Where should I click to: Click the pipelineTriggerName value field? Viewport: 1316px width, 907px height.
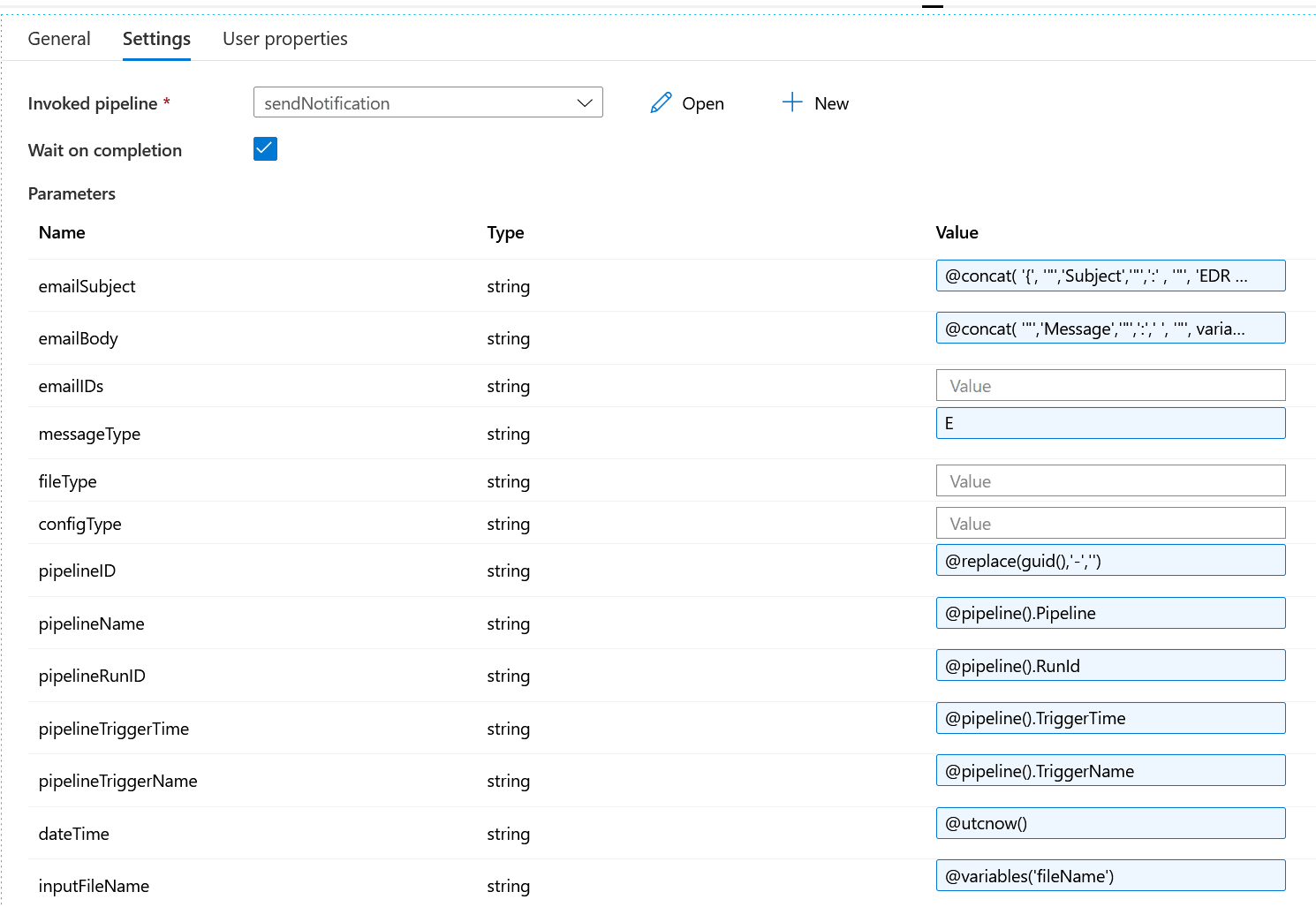[x=1110, y=771]
